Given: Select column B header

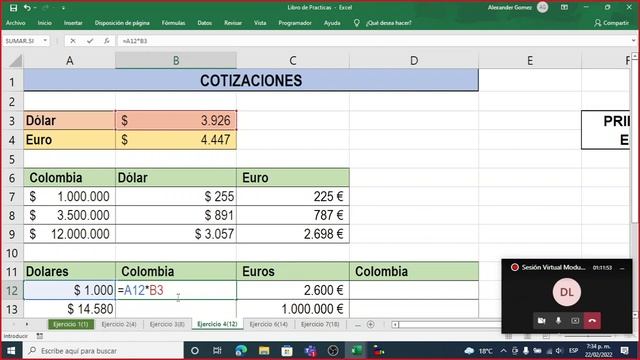Looking at the screenshot, I should (x=176, y=61).
